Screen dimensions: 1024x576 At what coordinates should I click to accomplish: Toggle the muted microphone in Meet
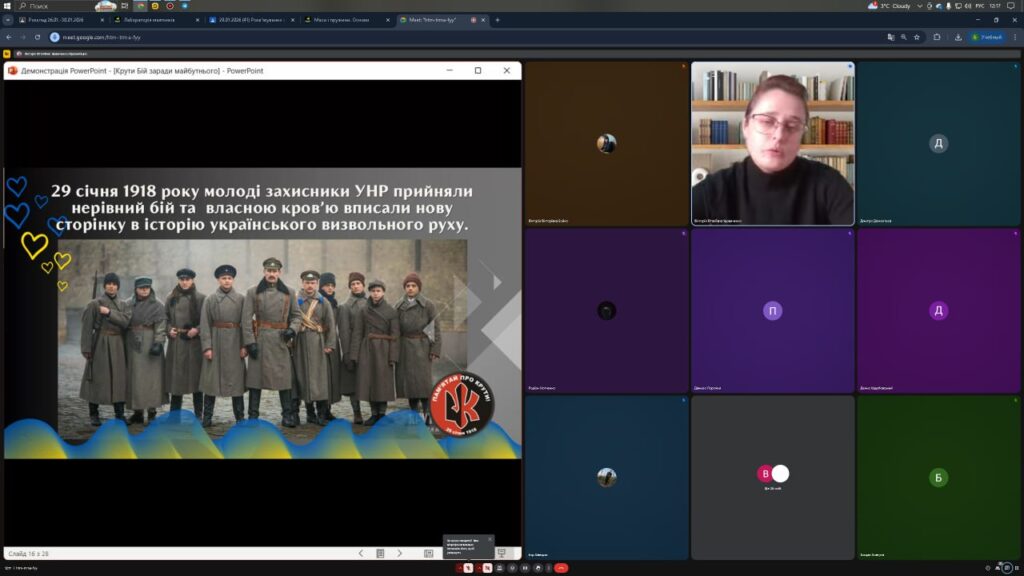click(x=467, y=568)
